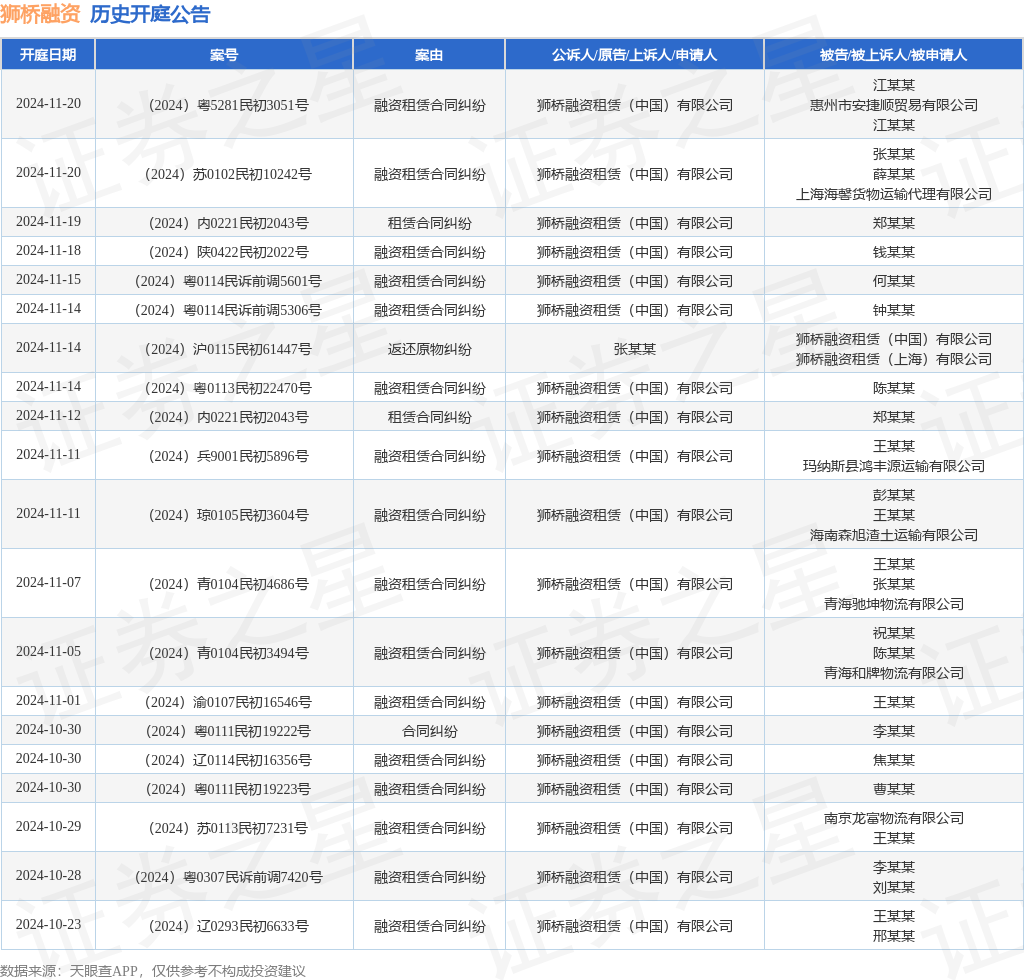Open case (2024)粤5281民初3051号

tap(224, 105)
